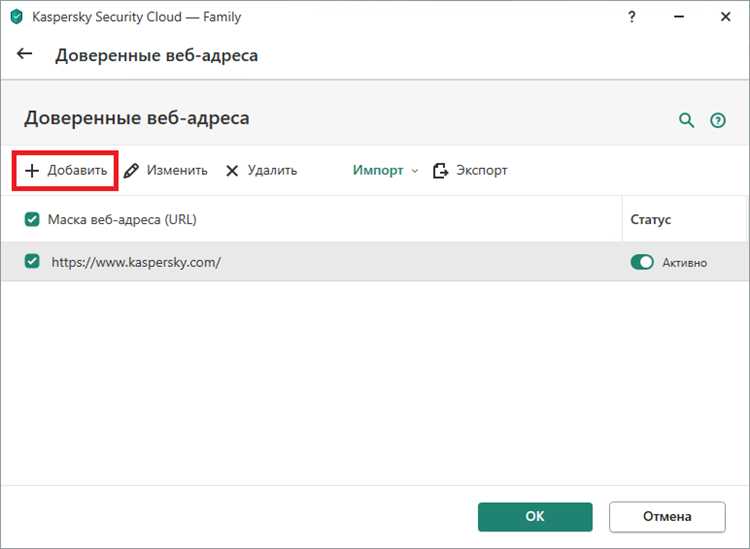Confirm with the OK button
The height and width of the screenshot is (549, 750).
click(x=535, y=516)
